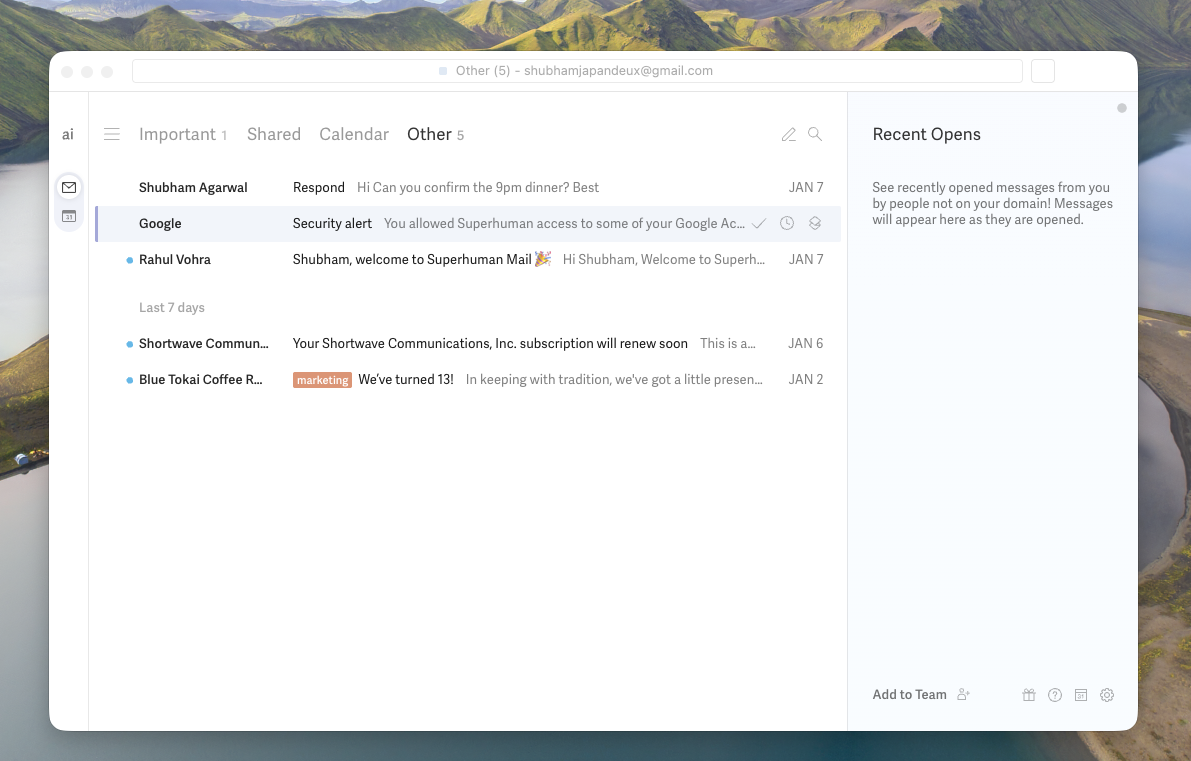Open Settings via the gear icon
This screenshot has width=1191, height=761.
click(1107, 694)
